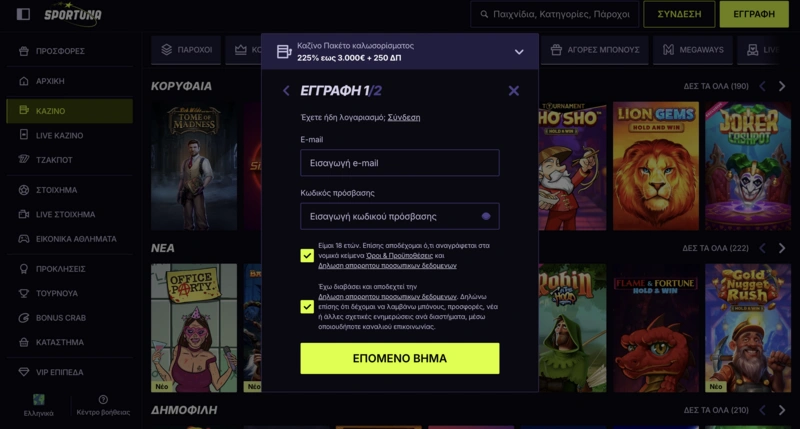Open Gold Nugget Rush game thumbnail
The width and height of the screenshot is (800, 429).
coord(748,328)
